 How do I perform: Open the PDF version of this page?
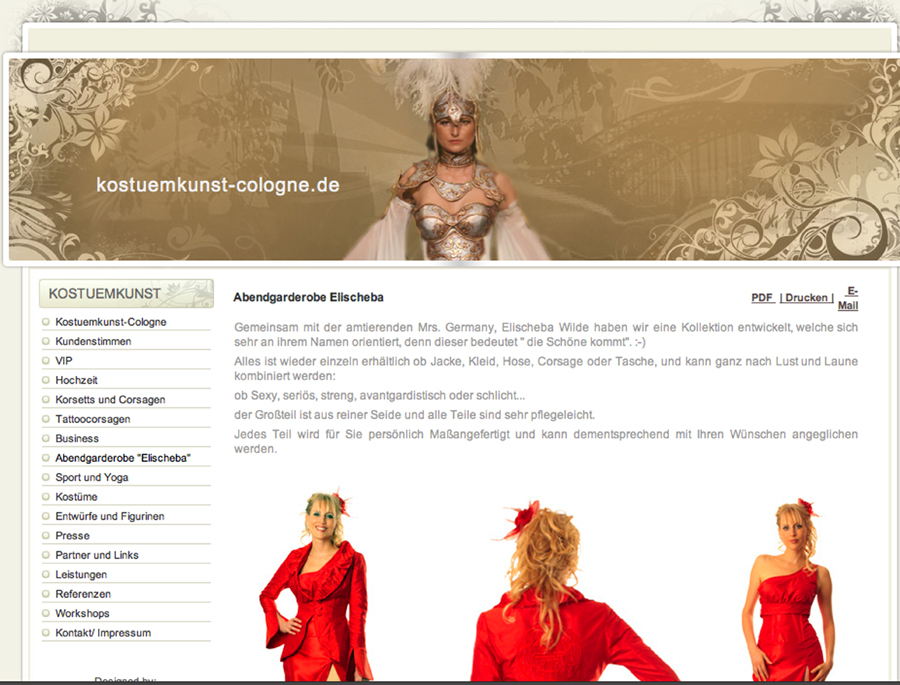[x=762, y=297]
